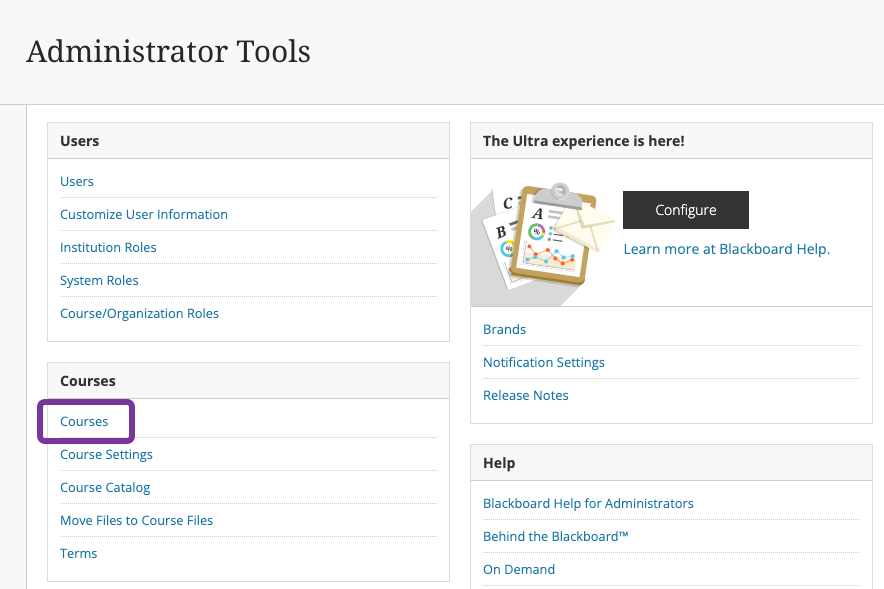Open Blackboard Help for Administrators
This screenshot has width=884, height=589.
tap(588, 503)
